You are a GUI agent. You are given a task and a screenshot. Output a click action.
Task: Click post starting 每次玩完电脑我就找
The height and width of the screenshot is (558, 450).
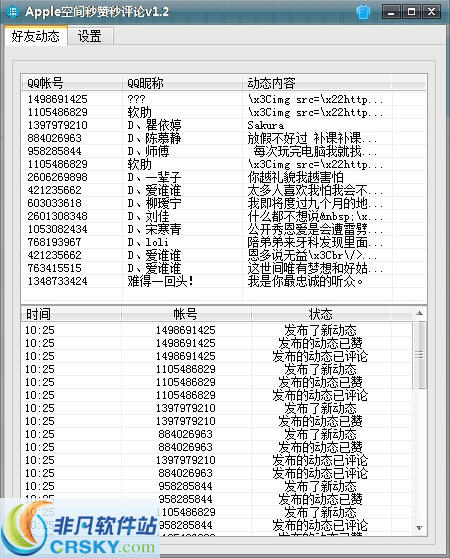click(x=315, y=151)
